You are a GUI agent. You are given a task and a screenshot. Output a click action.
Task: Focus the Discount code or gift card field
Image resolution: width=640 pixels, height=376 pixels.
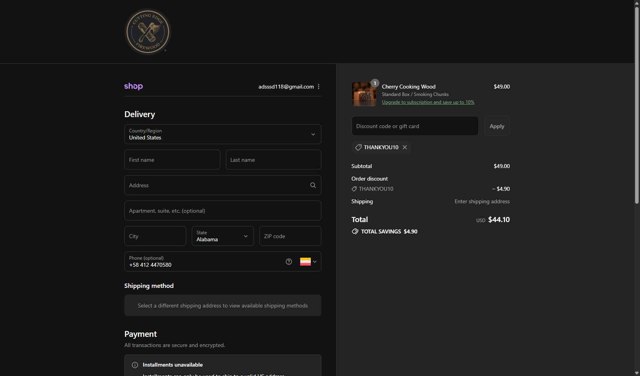(x=415, y=126)
